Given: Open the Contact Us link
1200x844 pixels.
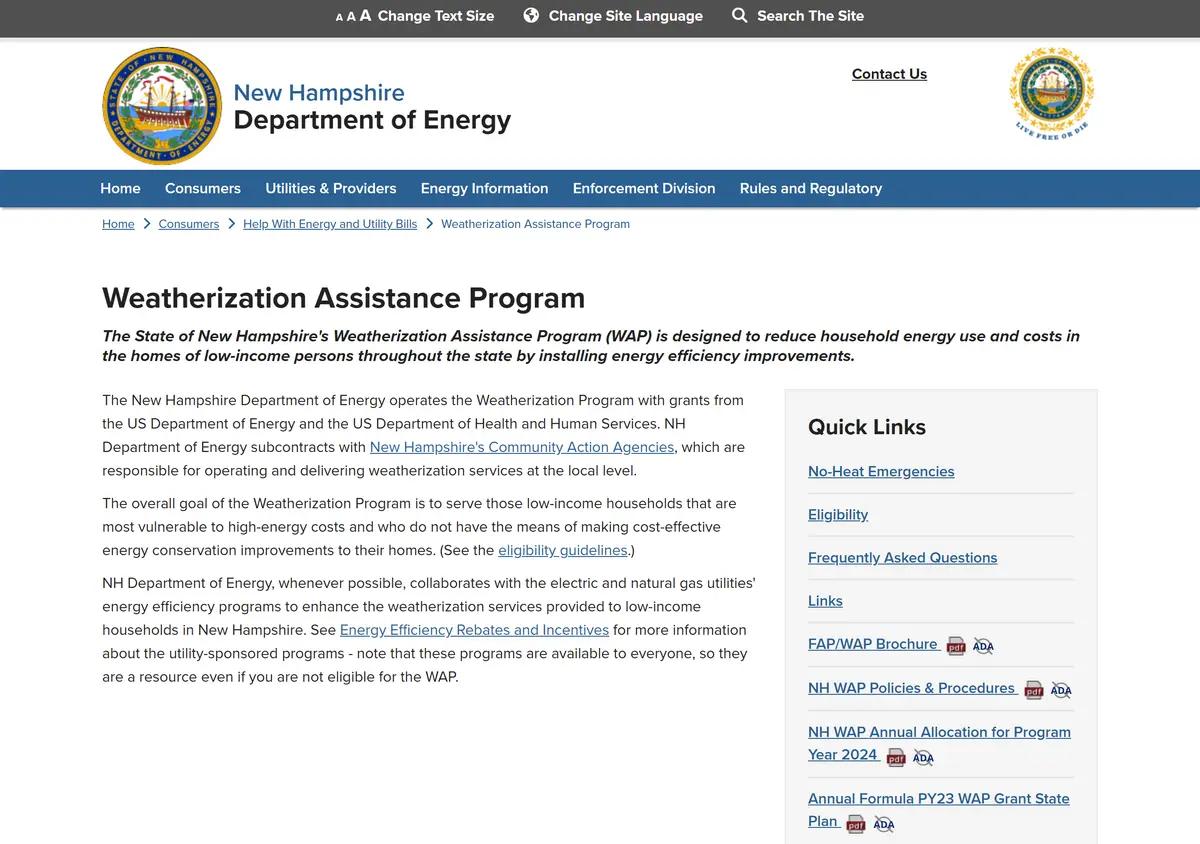Looking at the screenshot, I should (x=889, y=74).
